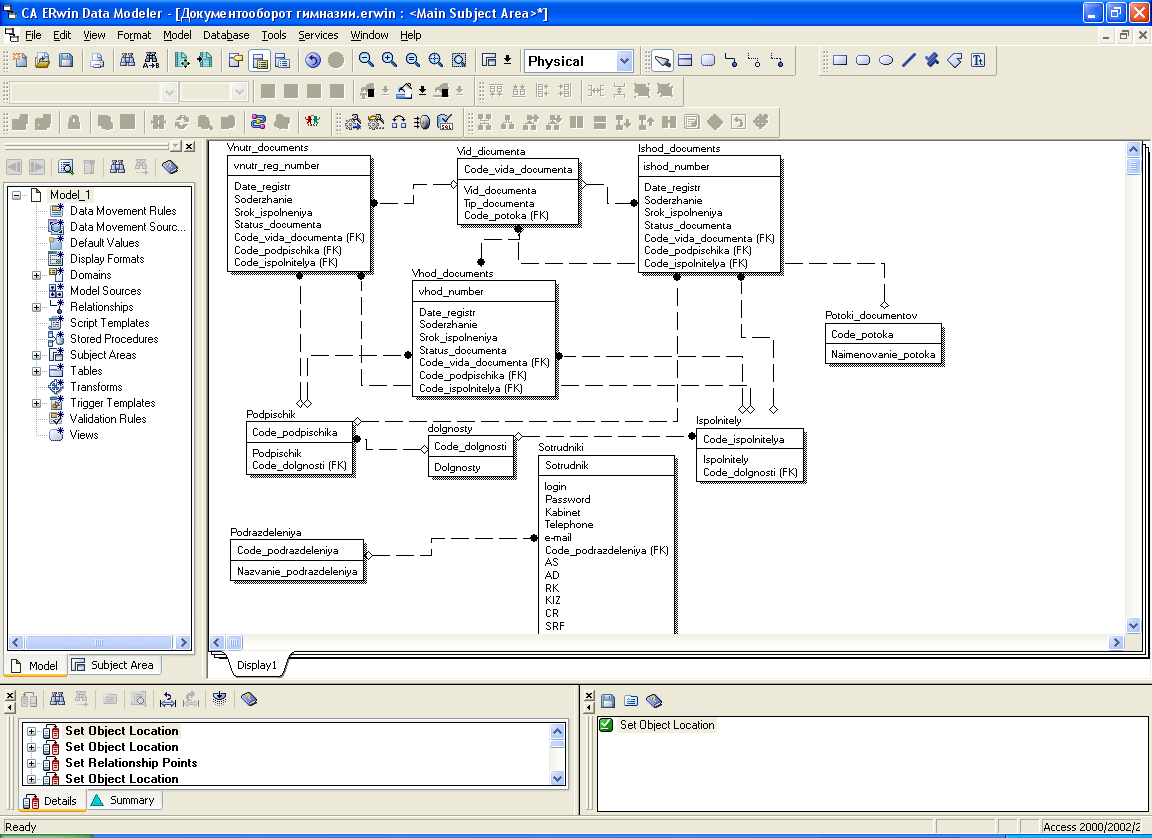Image resolution: width=1152 pixels, height=838 pixels.
Task: Click the Find binoculars icon in toolbar
Action: (x=127, y=61)
